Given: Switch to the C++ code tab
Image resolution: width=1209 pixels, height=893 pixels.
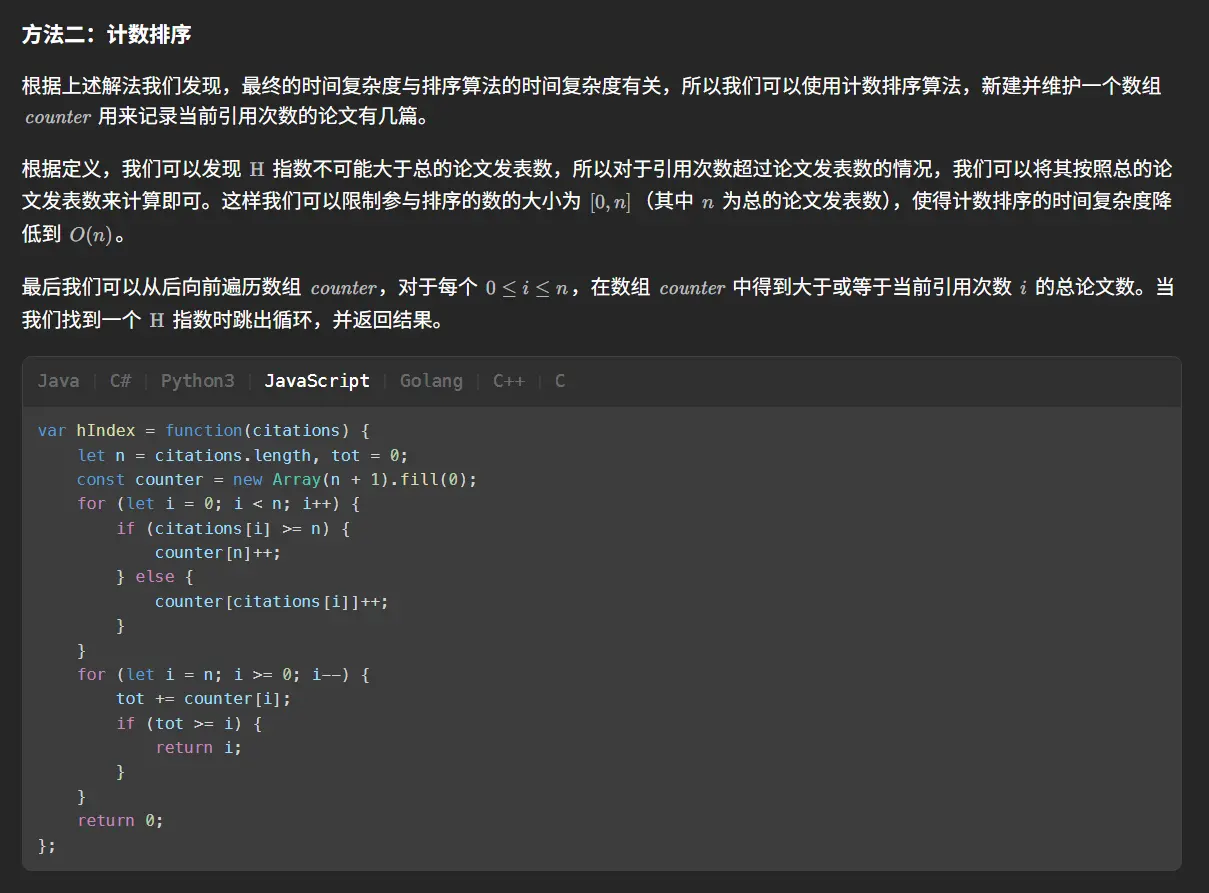Looking at the screenshot, I should (x=508, y=381).
